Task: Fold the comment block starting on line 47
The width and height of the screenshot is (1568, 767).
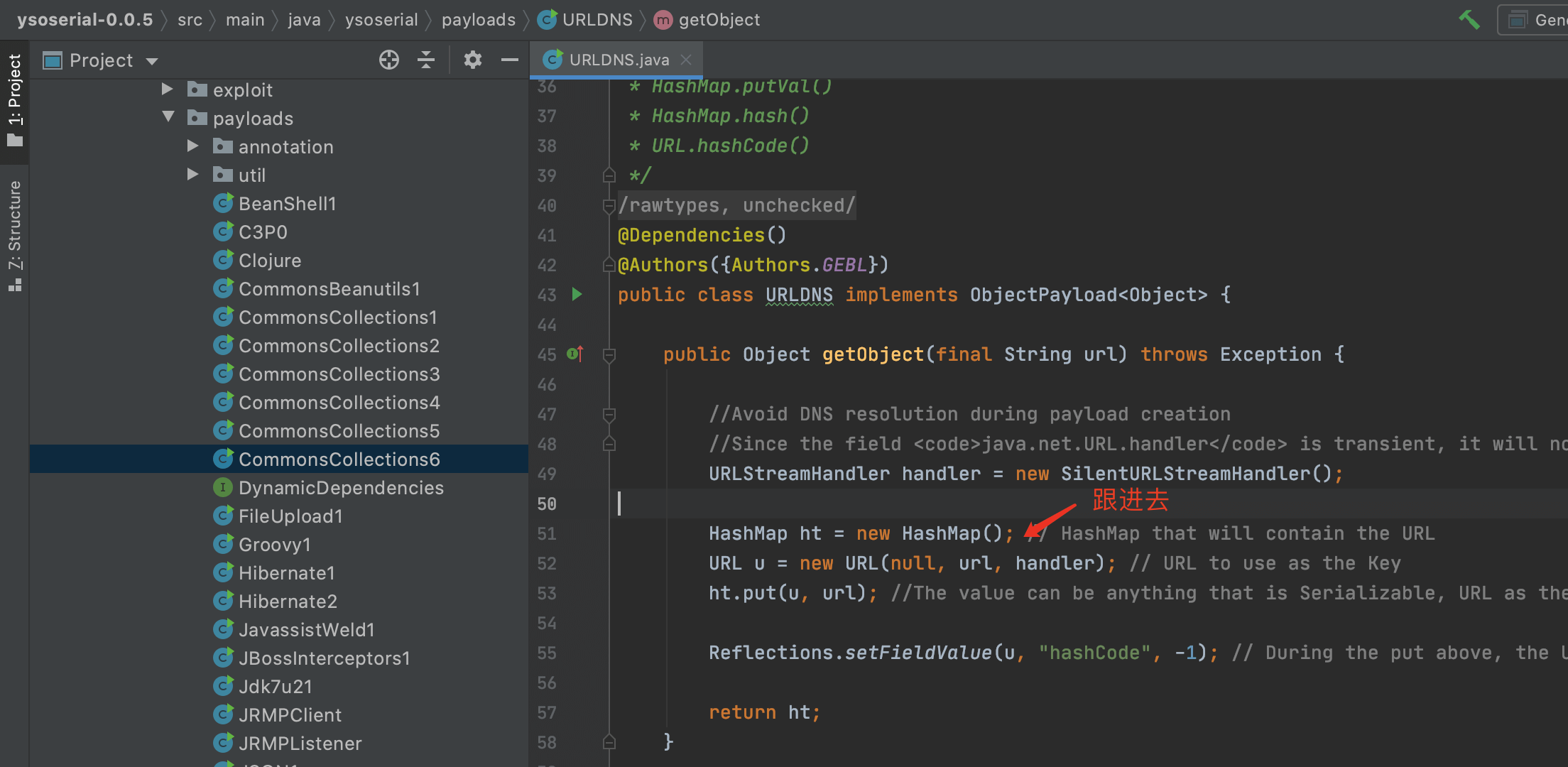Action: coord(609,414)
